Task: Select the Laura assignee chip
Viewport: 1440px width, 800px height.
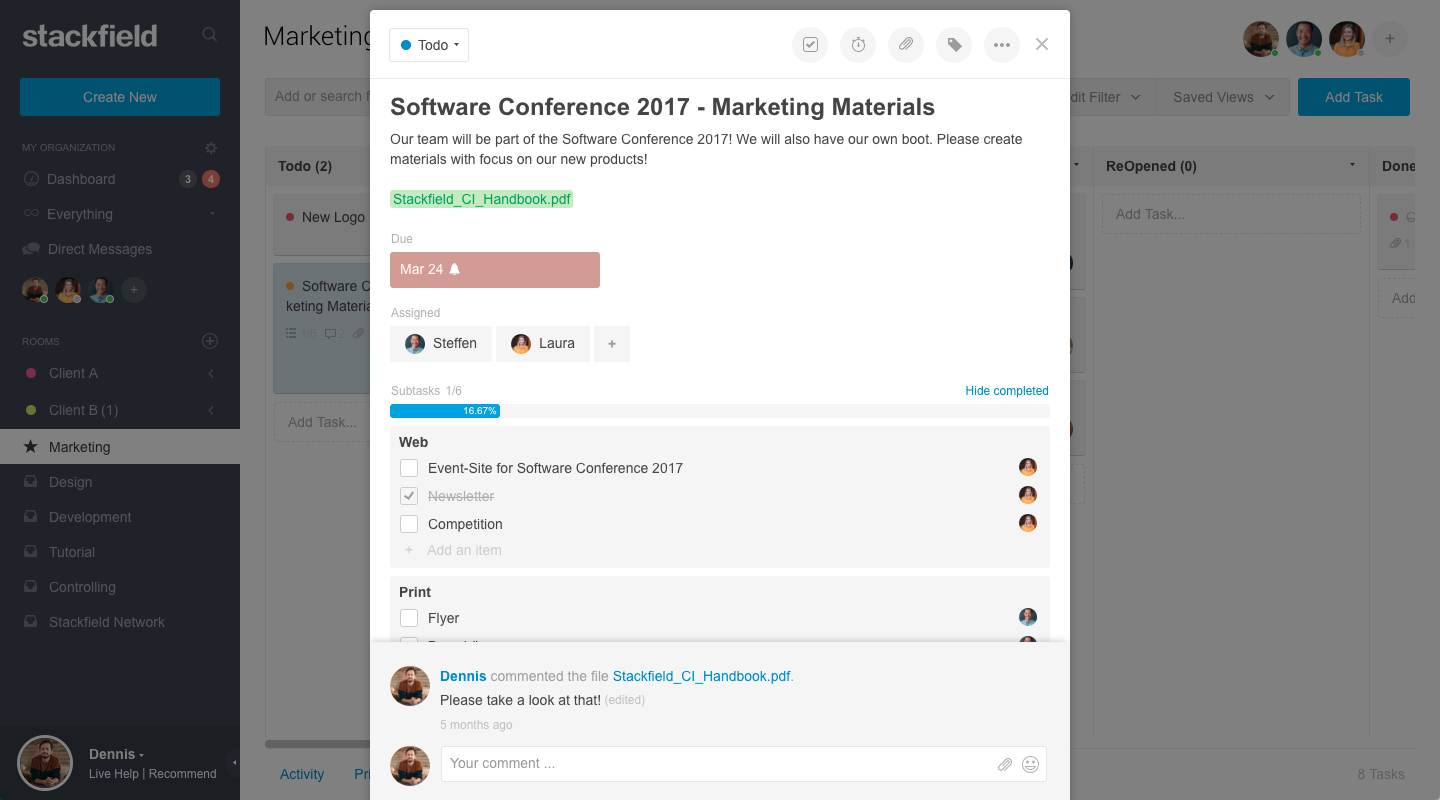Action: click(x=543, y=344)
